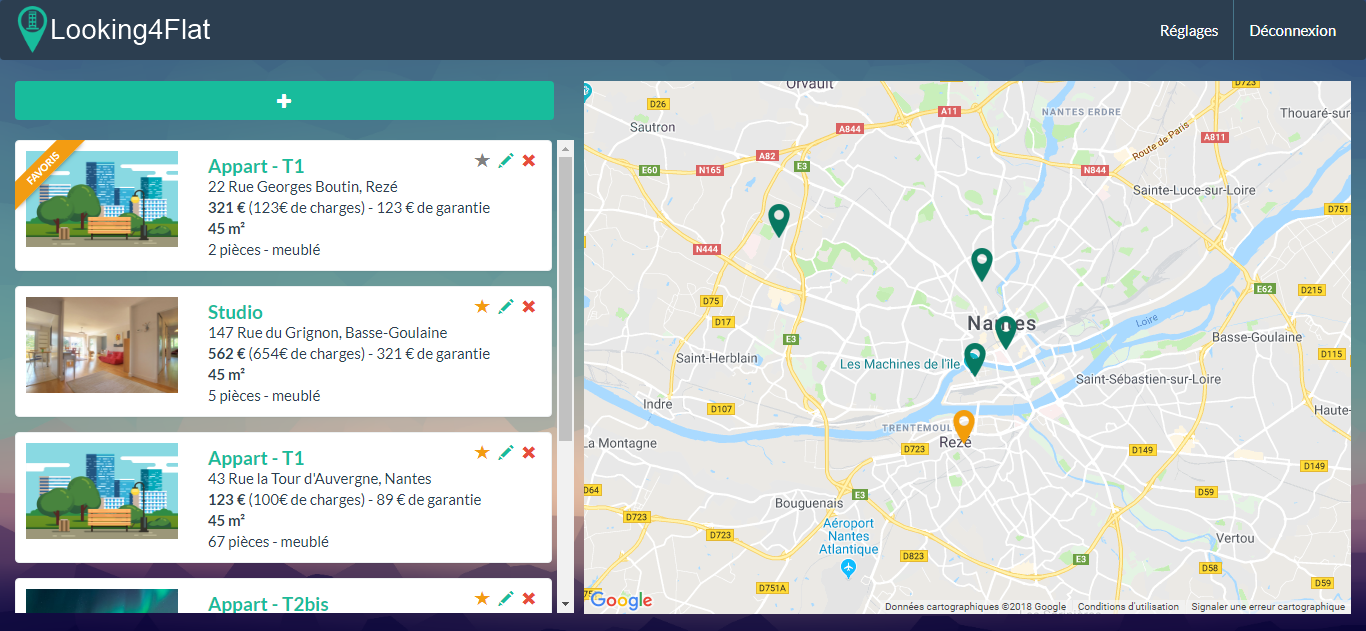Open the Réglages menu

[x=1188, y=31]
